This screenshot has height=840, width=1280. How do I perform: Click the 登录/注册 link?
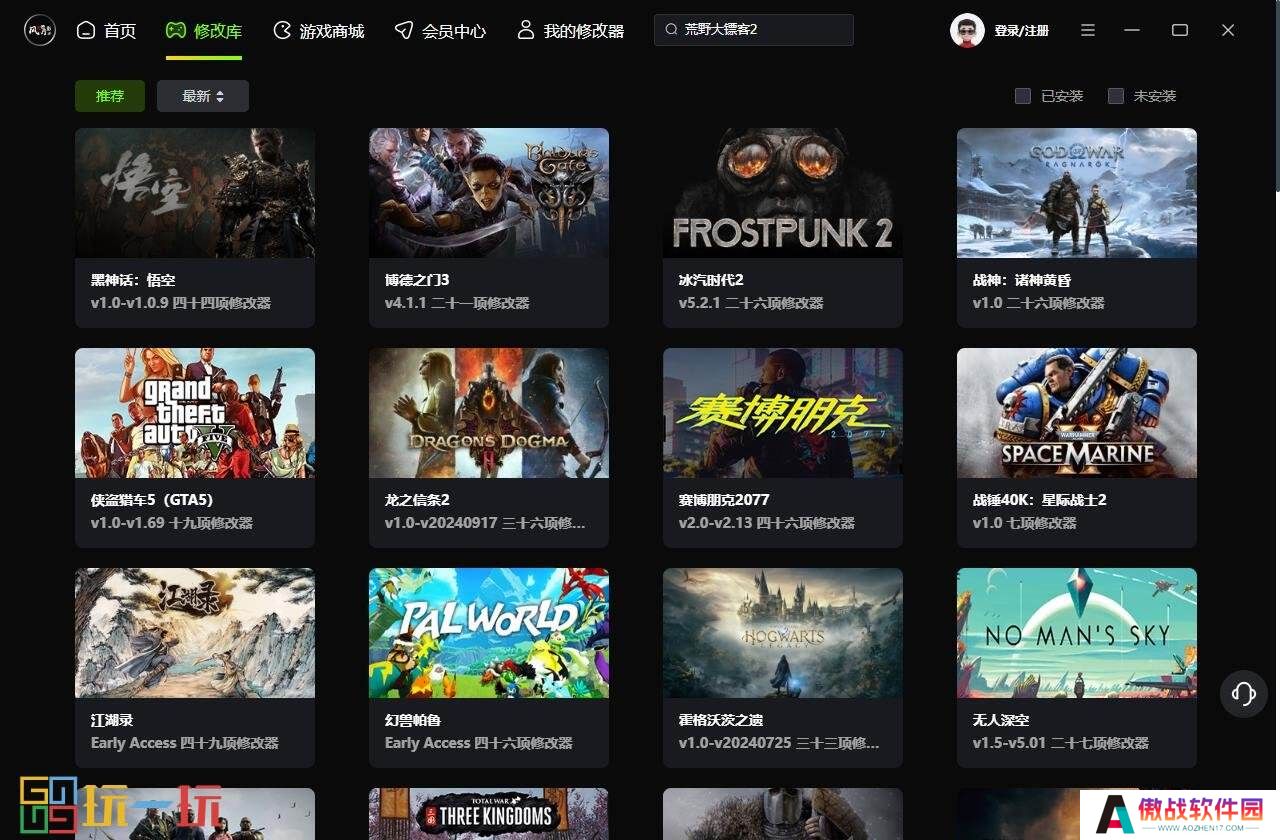(x=1021, y=31)
